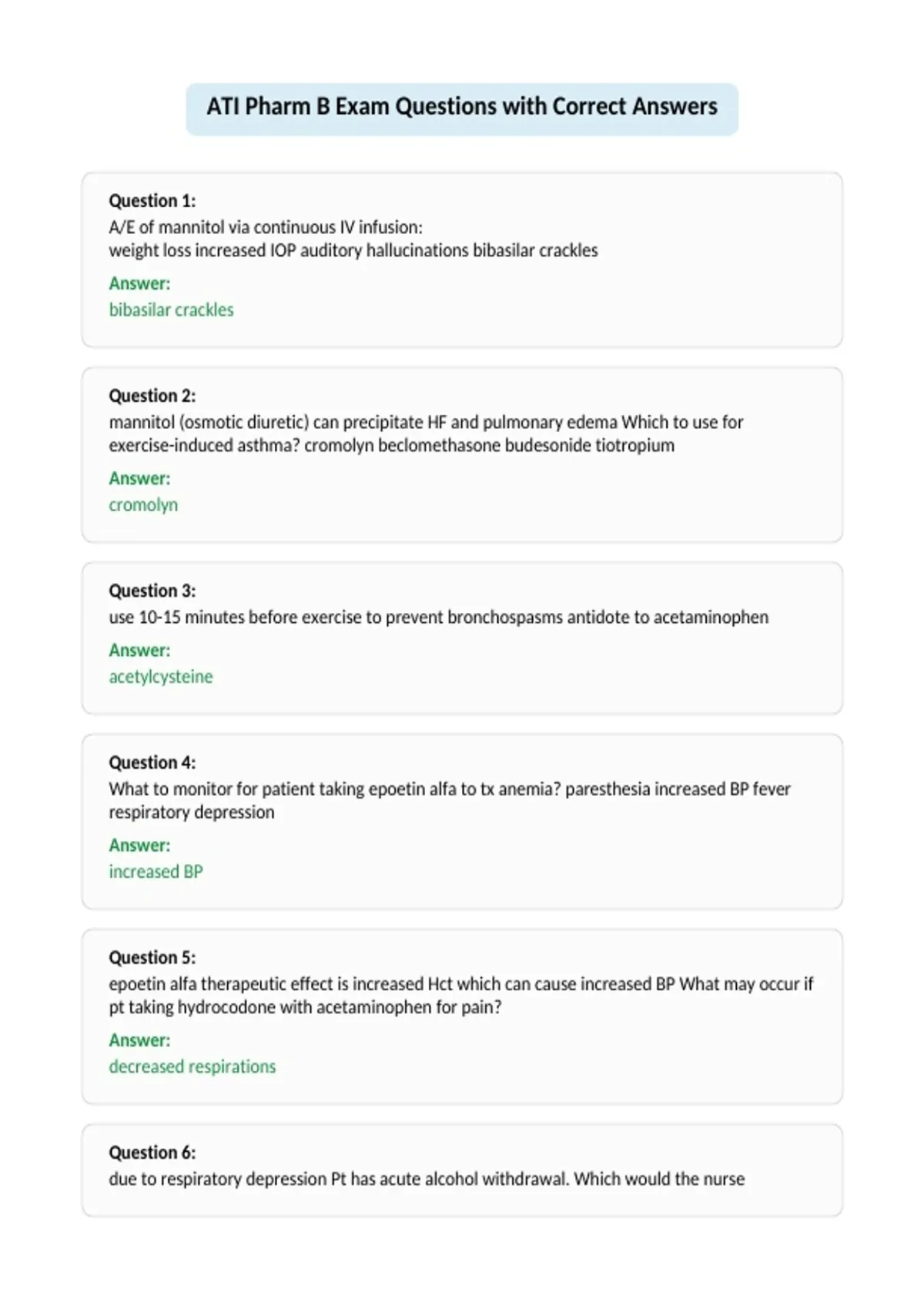
Task: Click the Answer label in Question 1
Action: point(139,283)
